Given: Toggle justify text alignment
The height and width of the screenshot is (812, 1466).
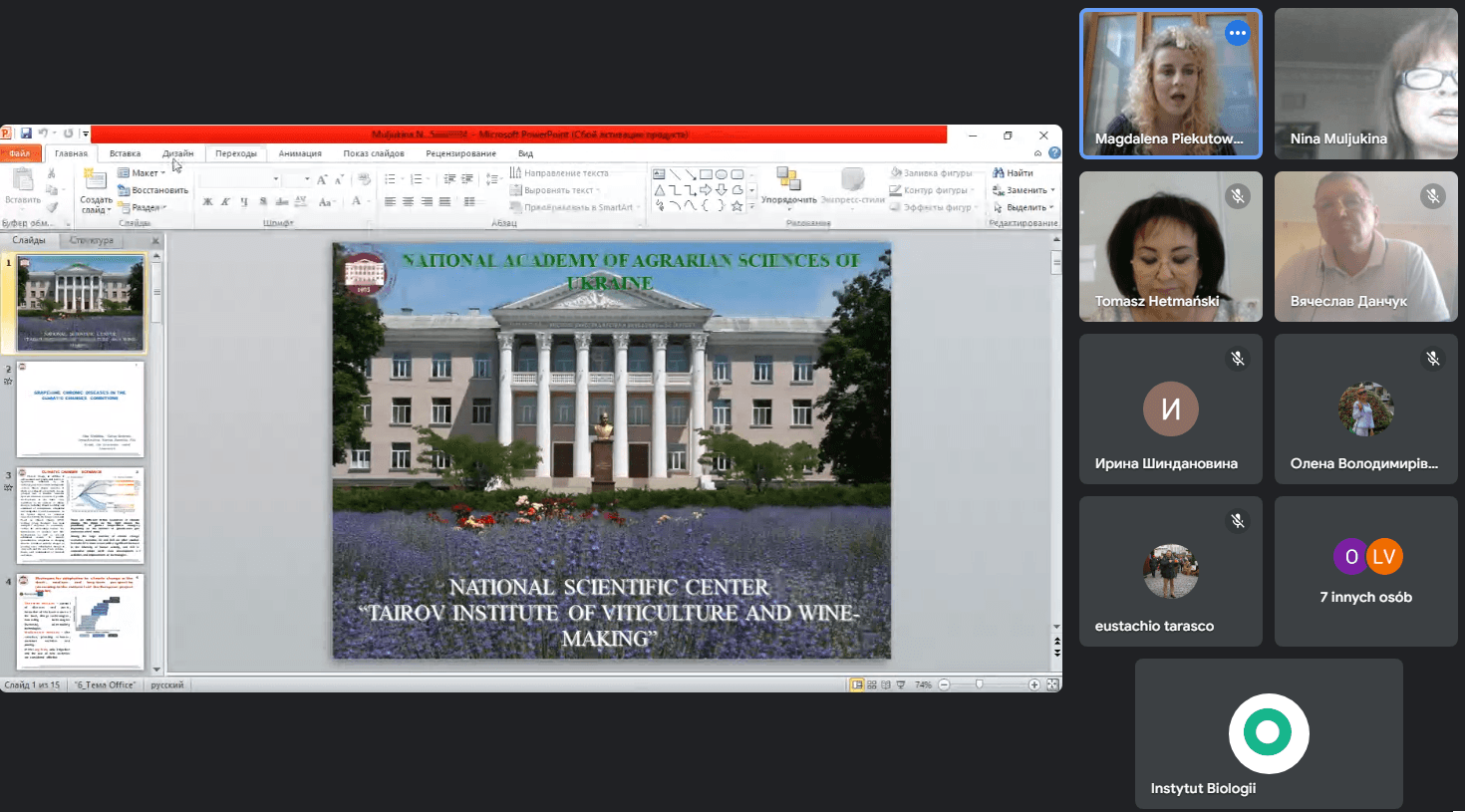Looking at the screenshot, I should tap(444, 201).
